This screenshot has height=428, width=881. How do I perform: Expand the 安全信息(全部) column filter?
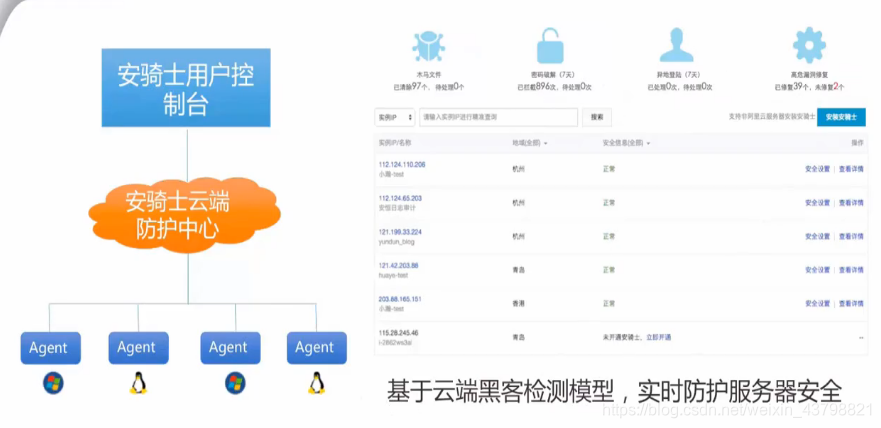[626, 143]
